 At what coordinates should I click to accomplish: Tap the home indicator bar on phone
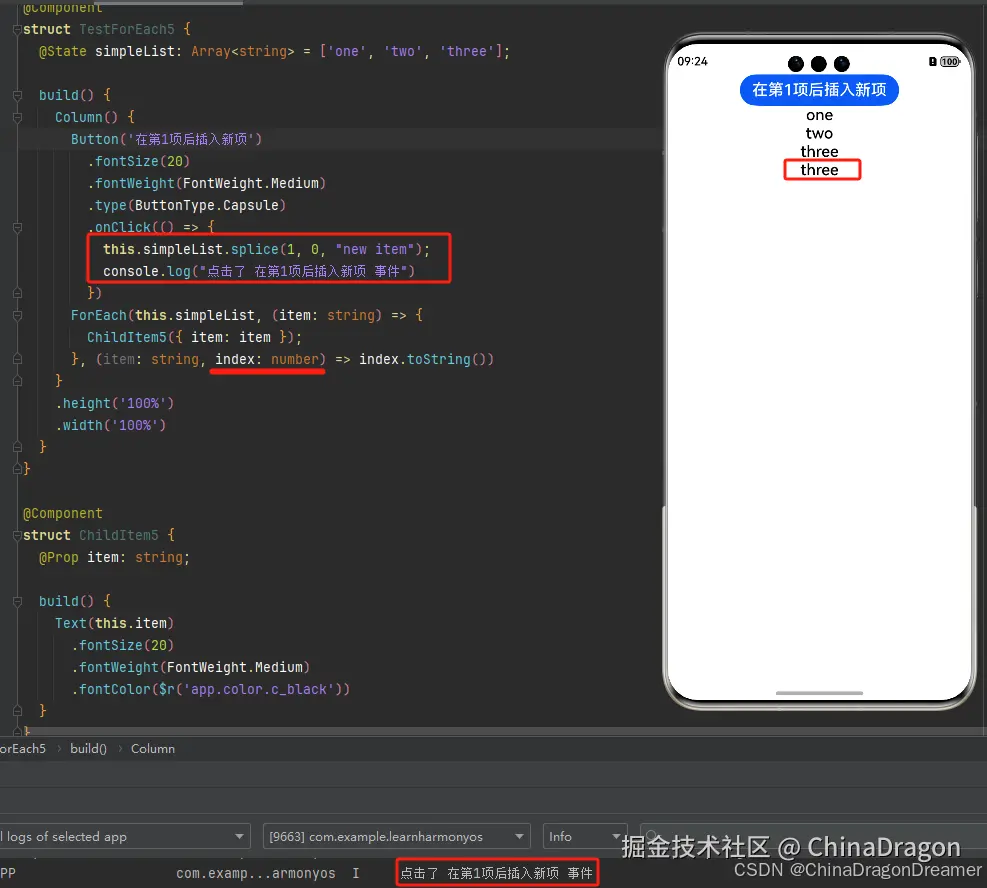coord(819,693)
